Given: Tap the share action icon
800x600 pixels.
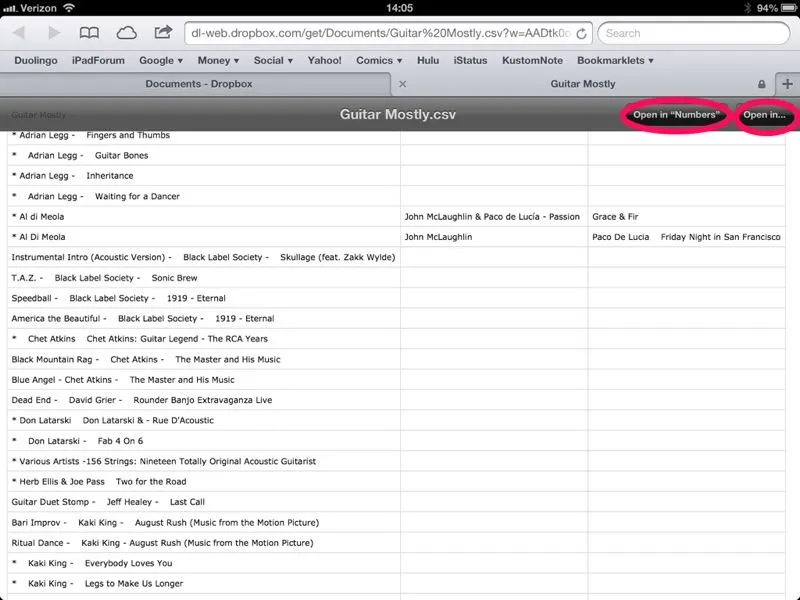Looking at the screenshot, I should click(163, 33).
